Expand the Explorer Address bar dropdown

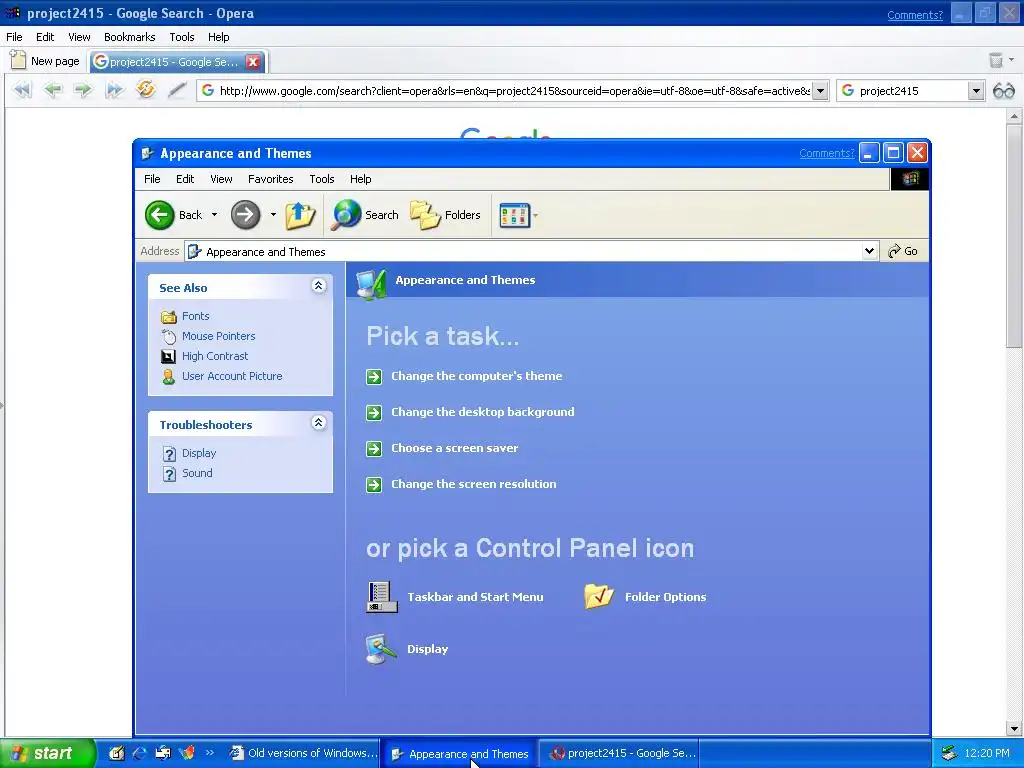pos(869,251)
